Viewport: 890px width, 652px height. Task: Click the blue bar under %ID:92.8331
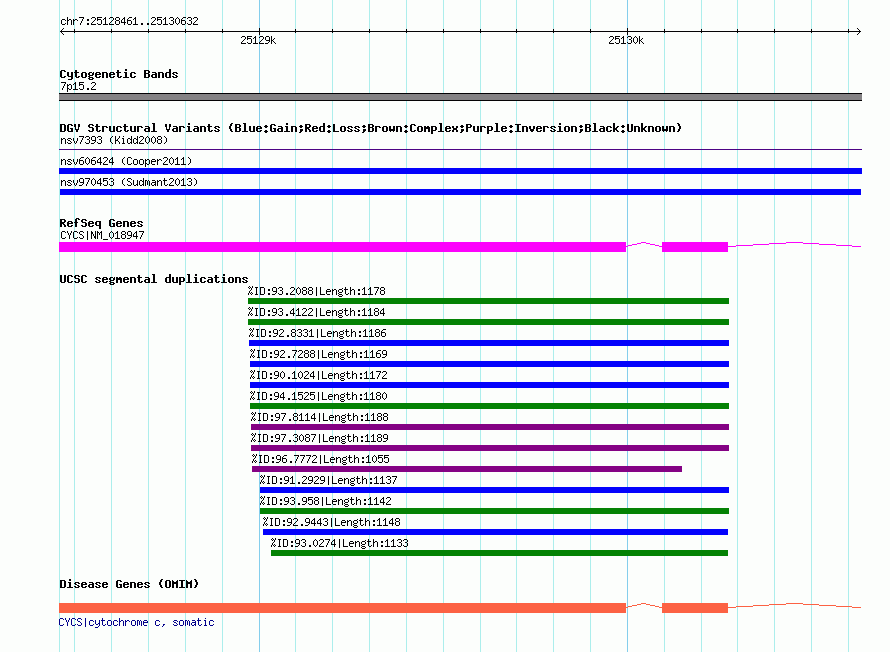[489, 343]
